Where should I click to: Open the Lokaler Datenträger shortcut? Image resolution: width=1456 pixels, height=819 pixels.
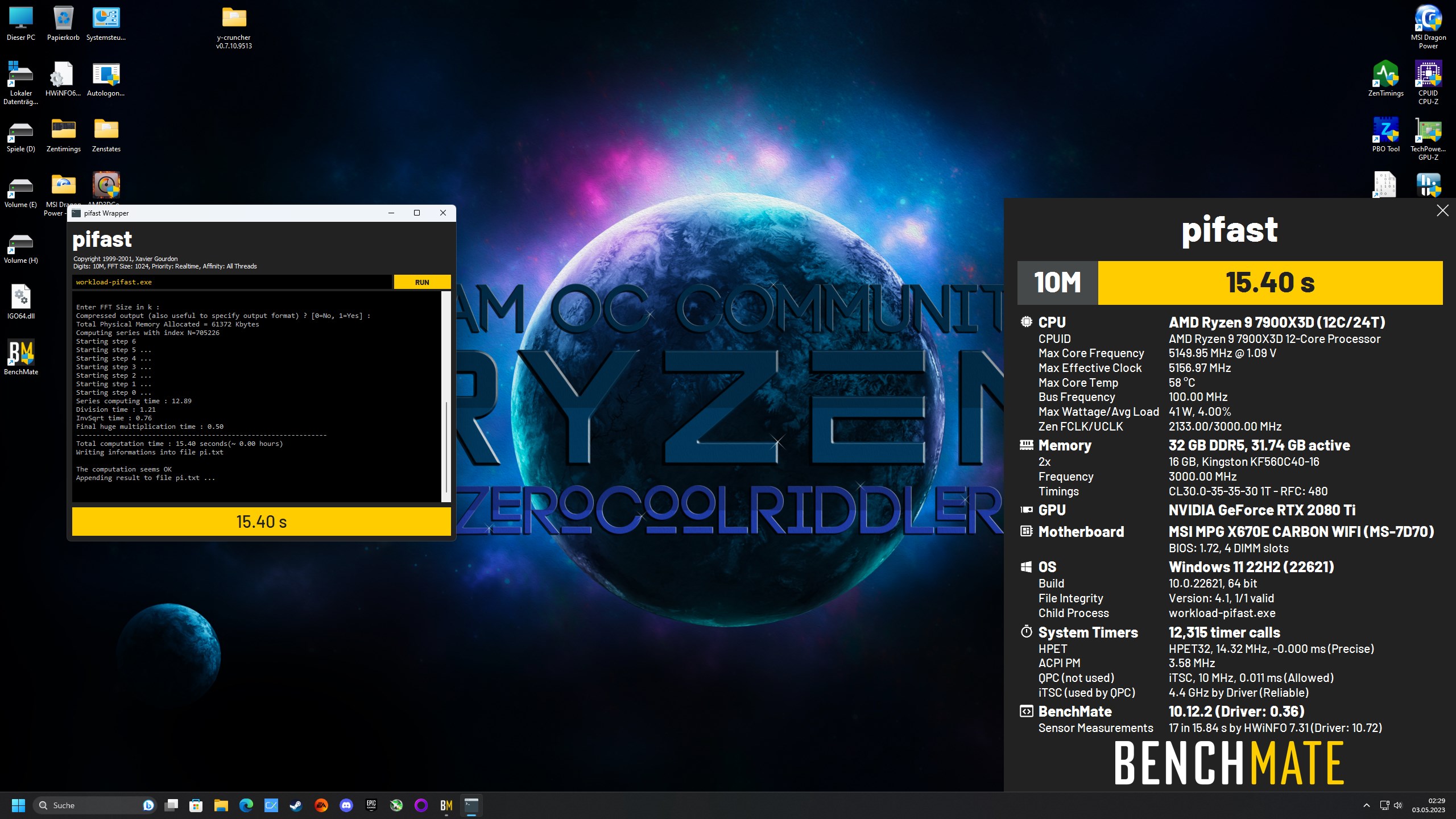[21, 83]
